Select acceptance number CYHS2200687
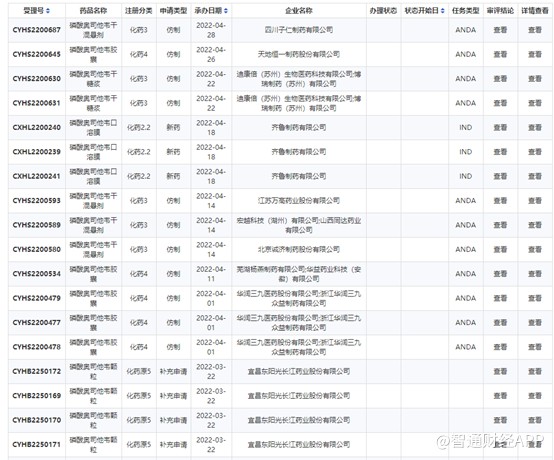This screenshot has width=554, height=460. (37, 30)
